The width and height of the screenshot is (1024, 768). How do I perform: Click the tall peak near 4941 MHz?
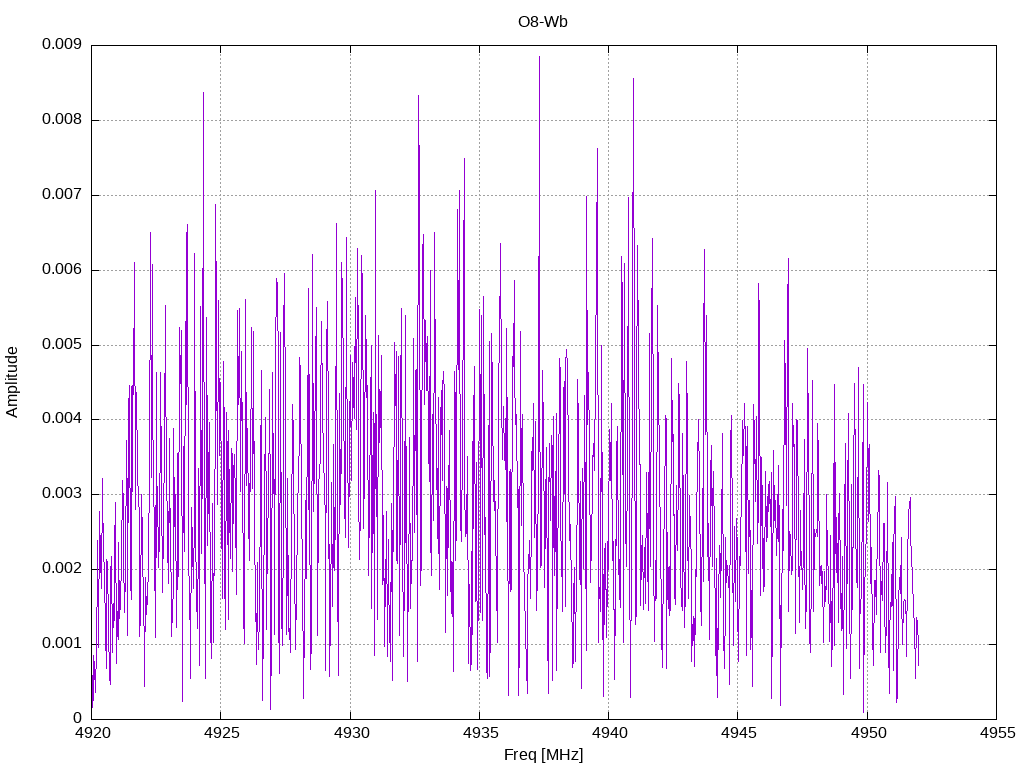633,81
